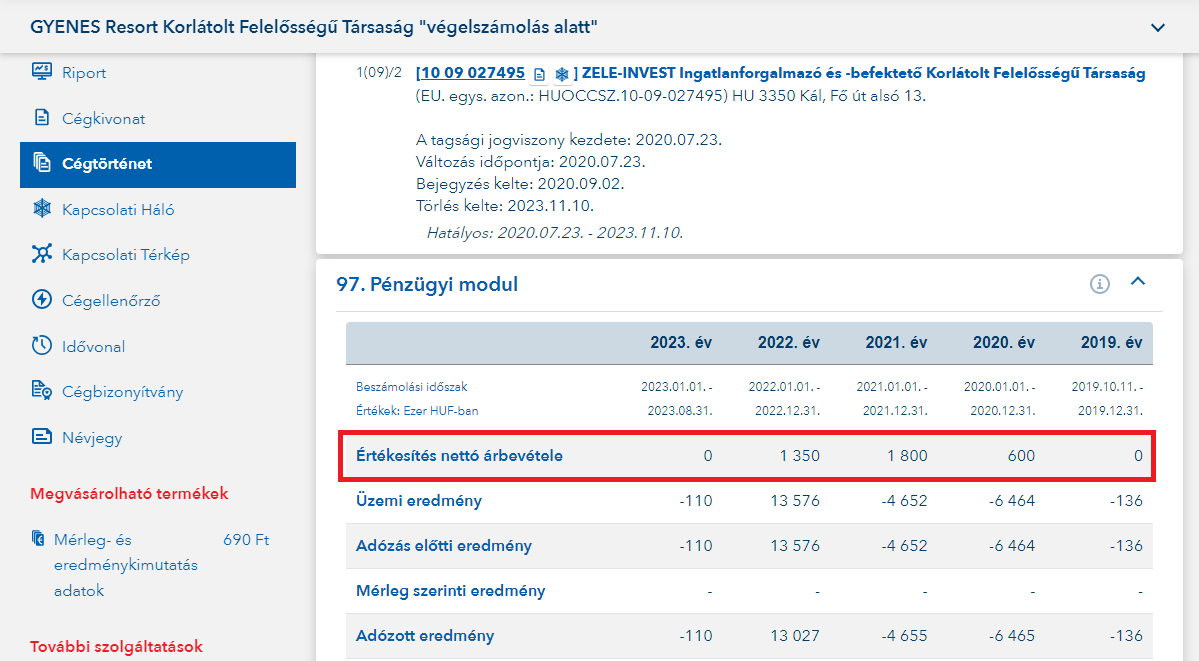The width and height of the screenshot is (1199, 661).
Task: Click the Üzemi eredmény row label
Action: [x=419, y=501]
